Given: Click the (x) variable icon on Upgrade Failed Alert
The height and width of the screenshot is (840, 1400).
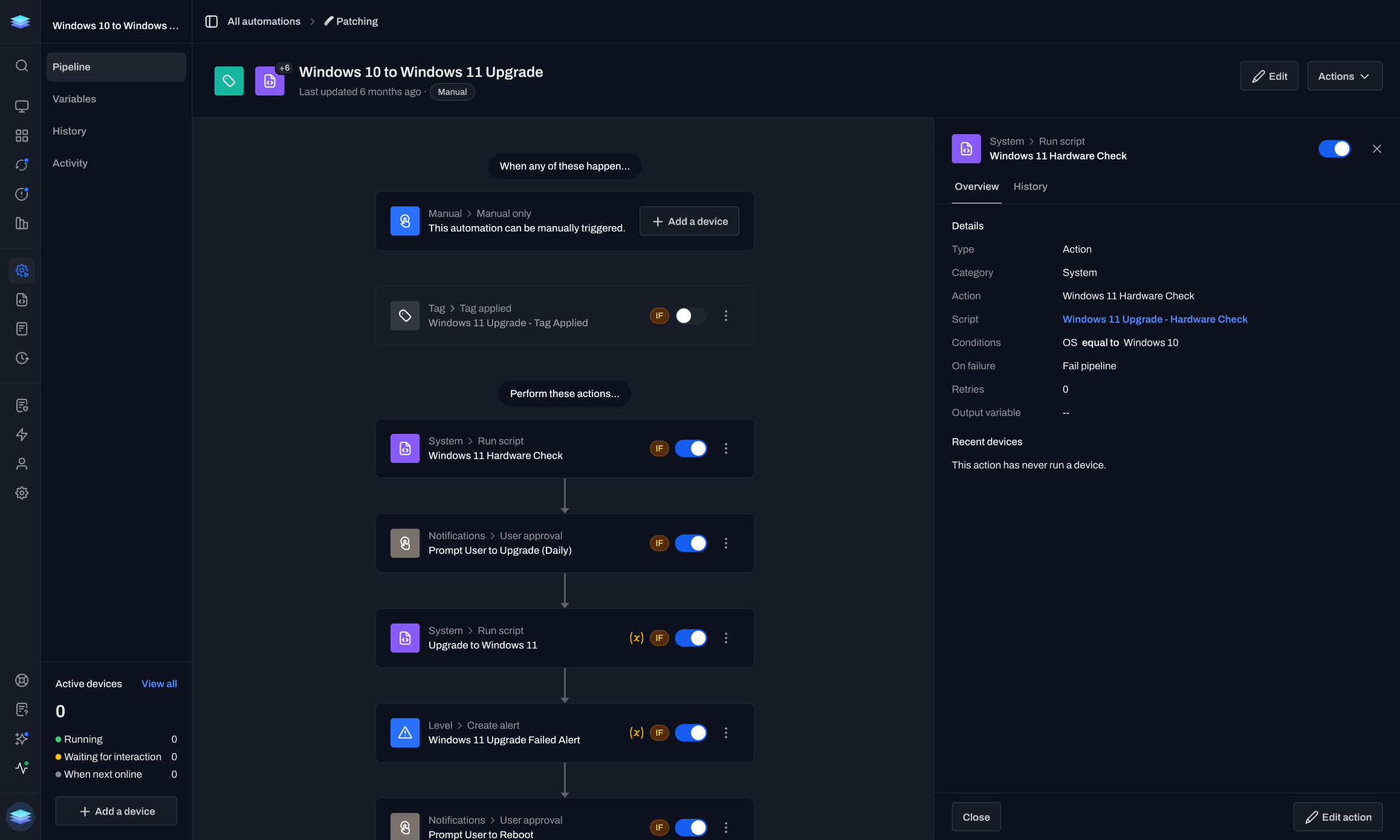Looking at the screenshot, I should point(637,733).
